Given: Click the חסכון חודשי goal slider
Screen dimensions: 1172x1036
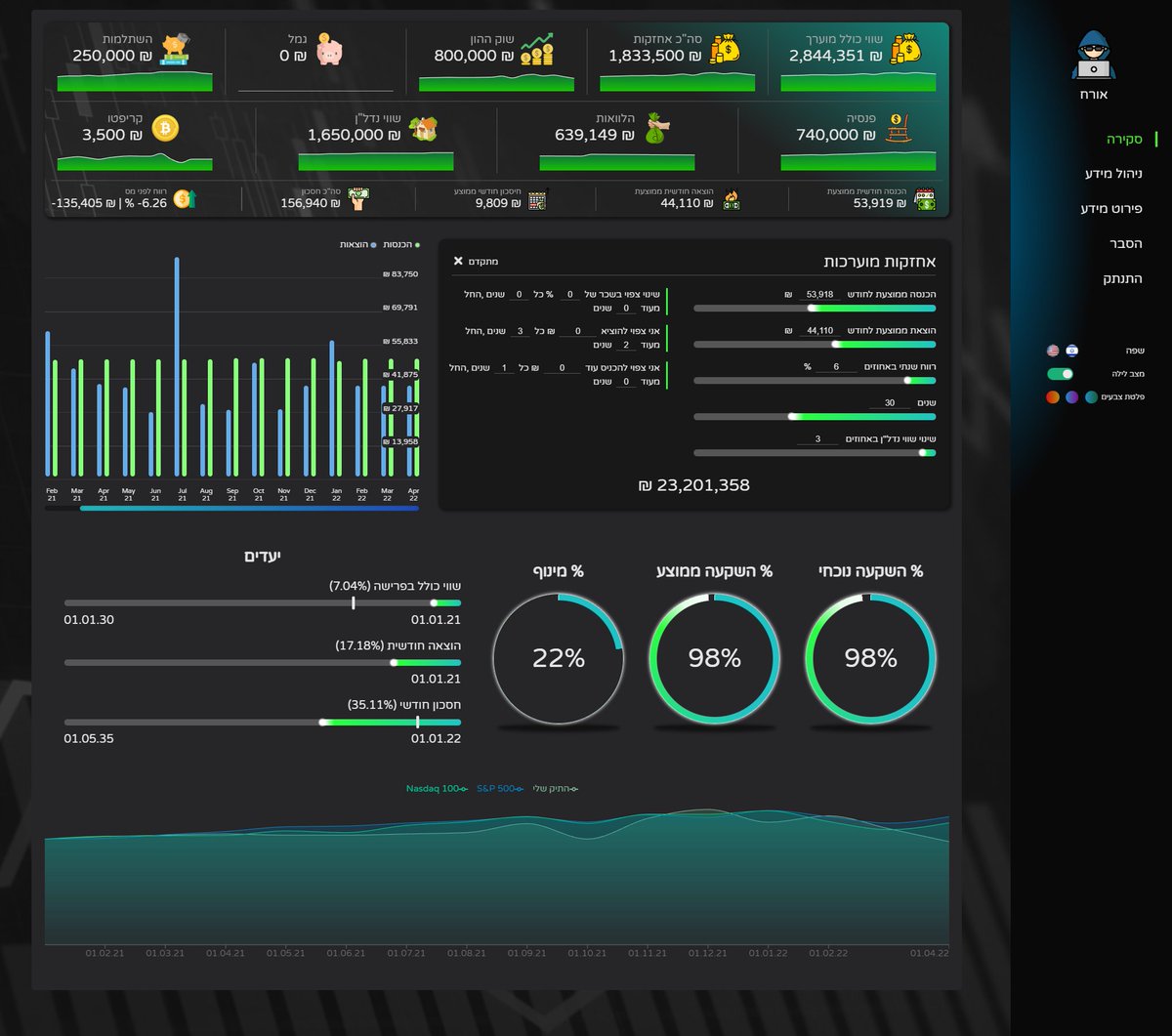Looking at the screenshot, I should point(262,722).
